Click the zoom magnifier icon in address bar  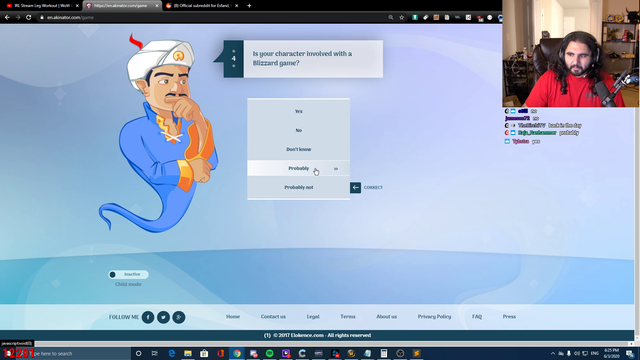tap(391, 17)
